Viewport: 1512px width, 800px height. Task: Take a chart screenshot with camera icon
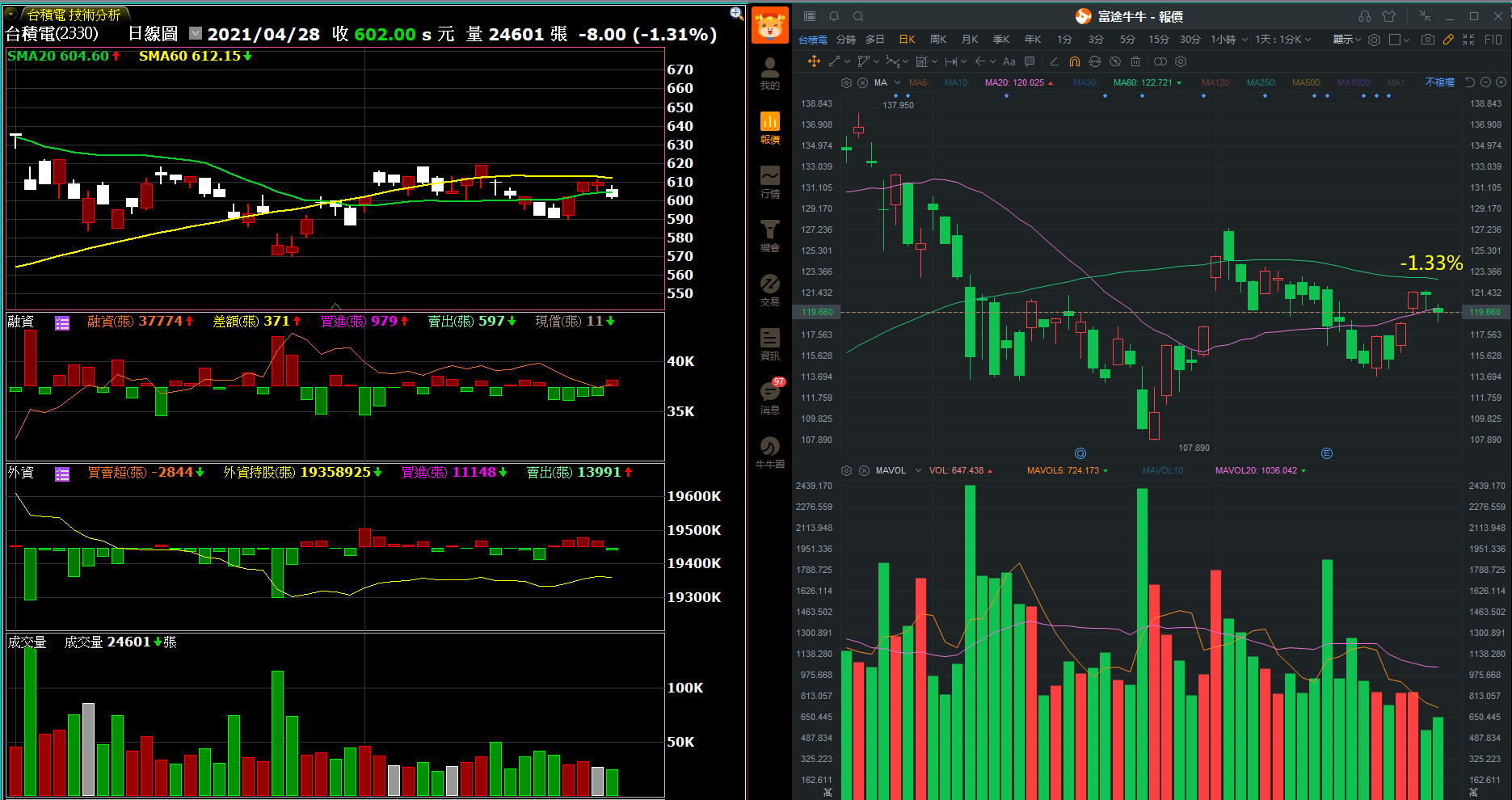click(1428, 39)
